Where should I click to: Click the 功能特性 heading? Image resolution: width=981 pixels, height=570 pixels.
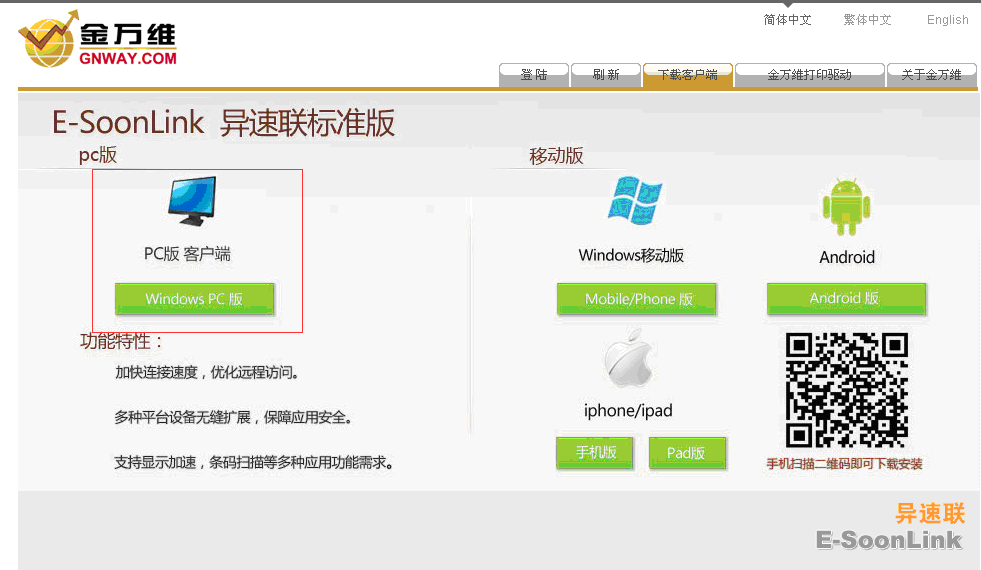[121, 342]
